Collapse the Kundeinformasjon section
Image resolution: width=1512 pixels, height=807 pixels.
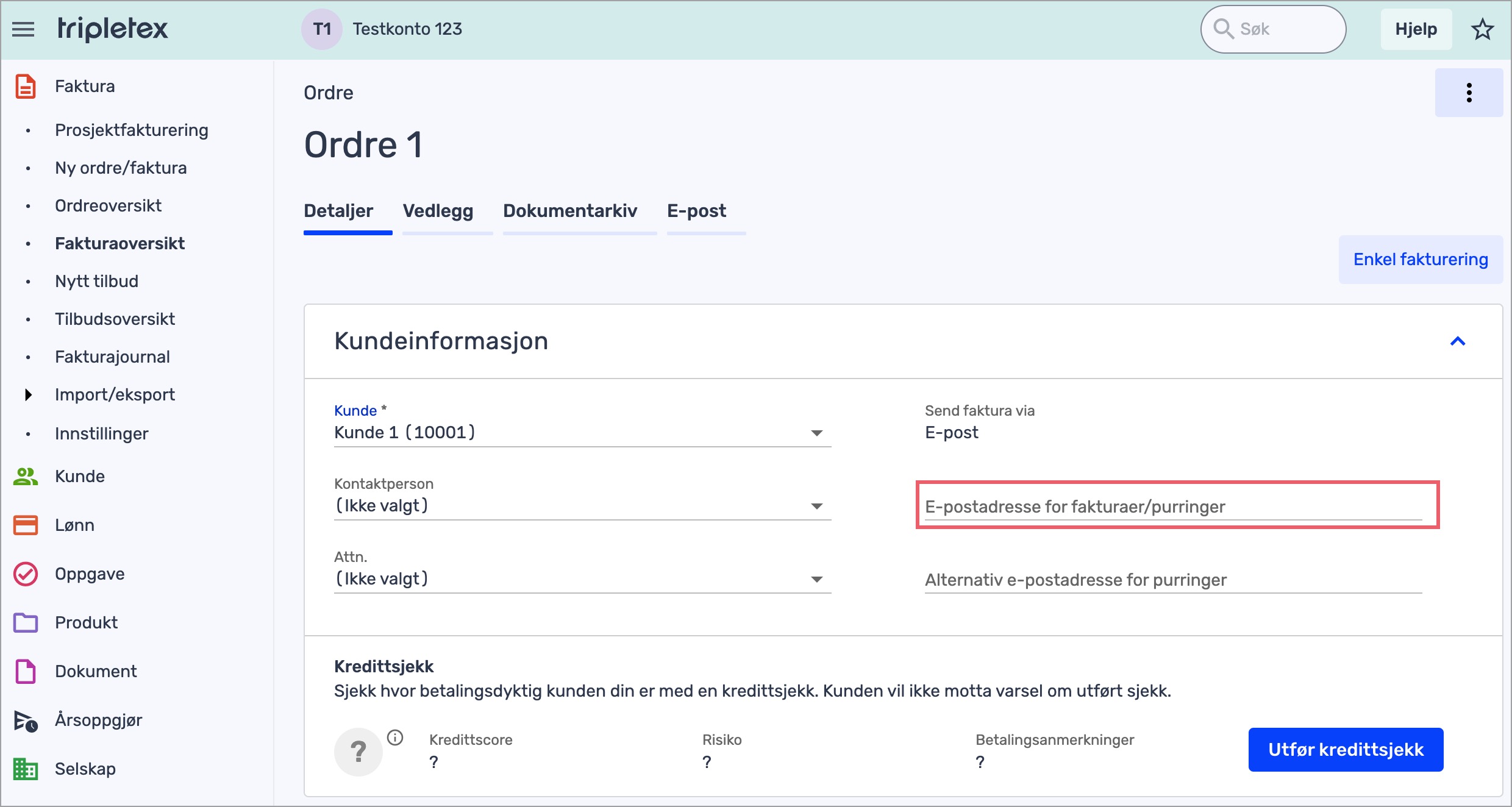pyautogui.click(x=1457, y=341)
